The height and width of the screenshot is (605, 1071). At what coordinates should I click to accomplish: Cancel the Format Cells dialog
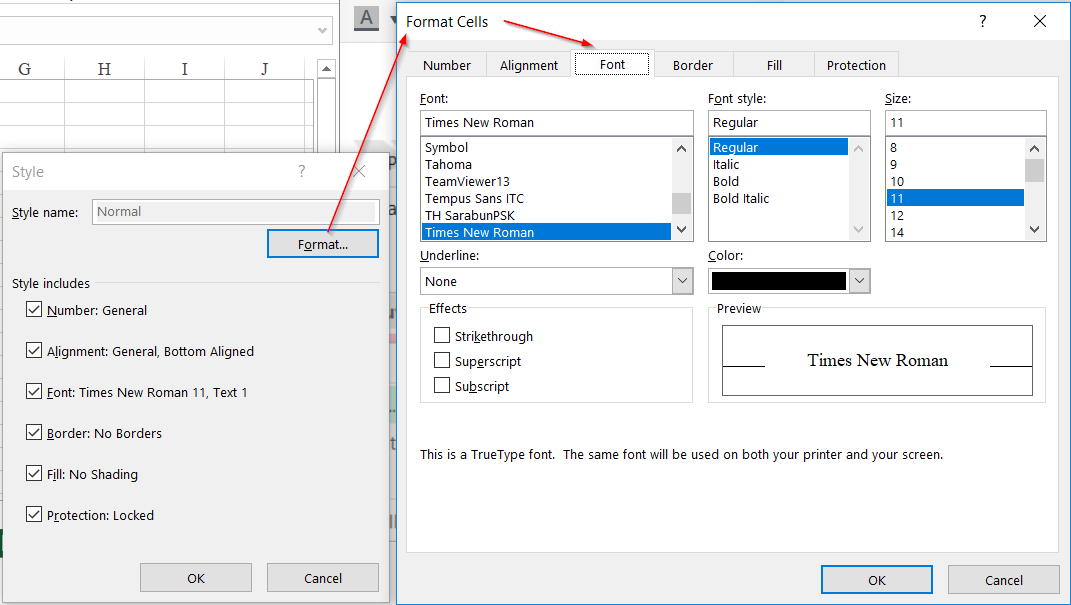point(1003,580)
